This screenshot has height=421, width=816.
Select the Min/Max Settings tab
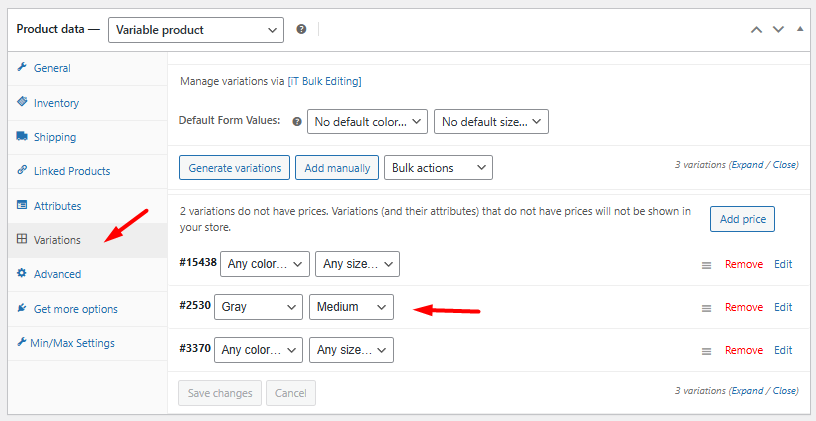74,343
